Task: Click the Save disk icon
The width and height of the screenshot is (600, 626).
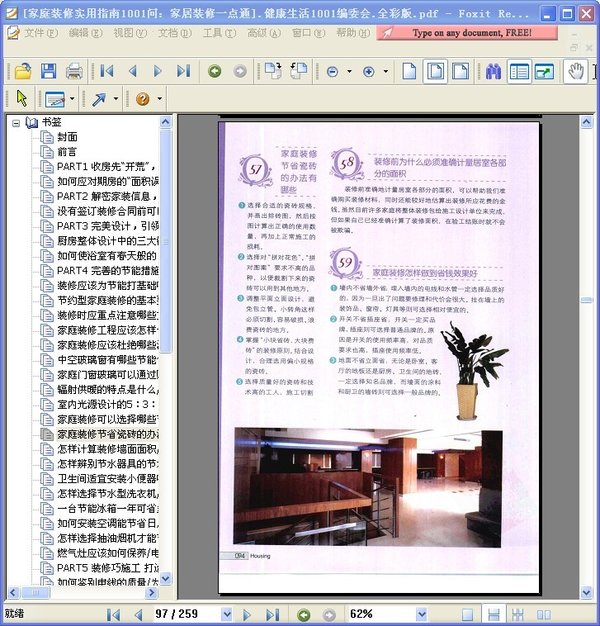Action: coord(48,71)
